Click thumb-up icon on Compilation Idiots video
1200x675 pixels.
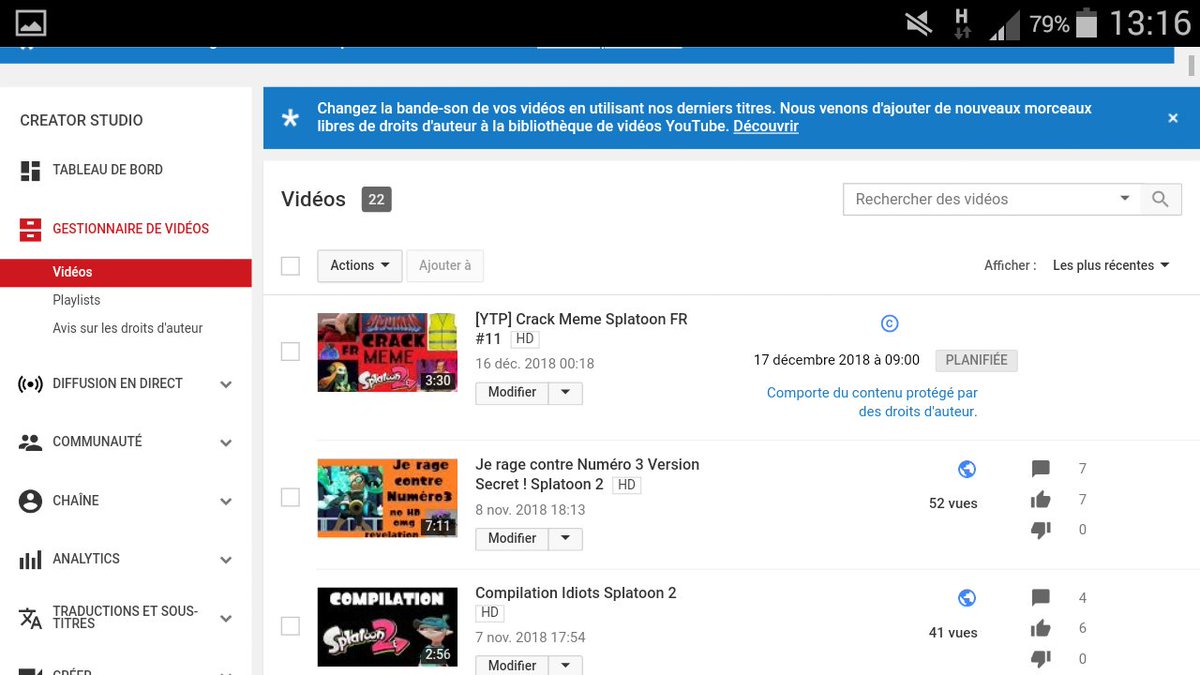pos(1041,628)
